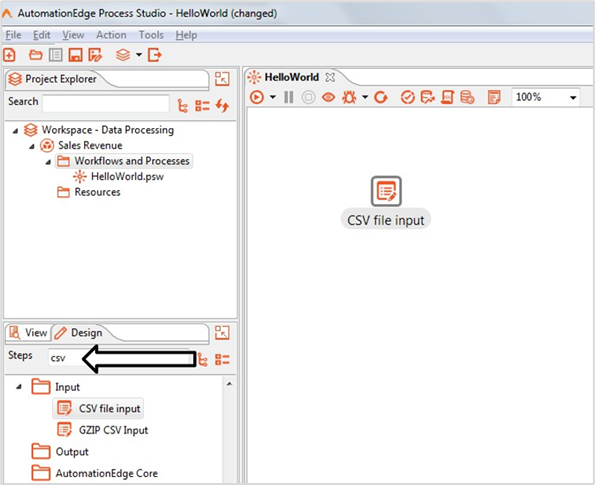Click the Save As icon with pencil
The width and height of the screenshot is (595, 485).
pyautogui.click(x=95, y=55)
